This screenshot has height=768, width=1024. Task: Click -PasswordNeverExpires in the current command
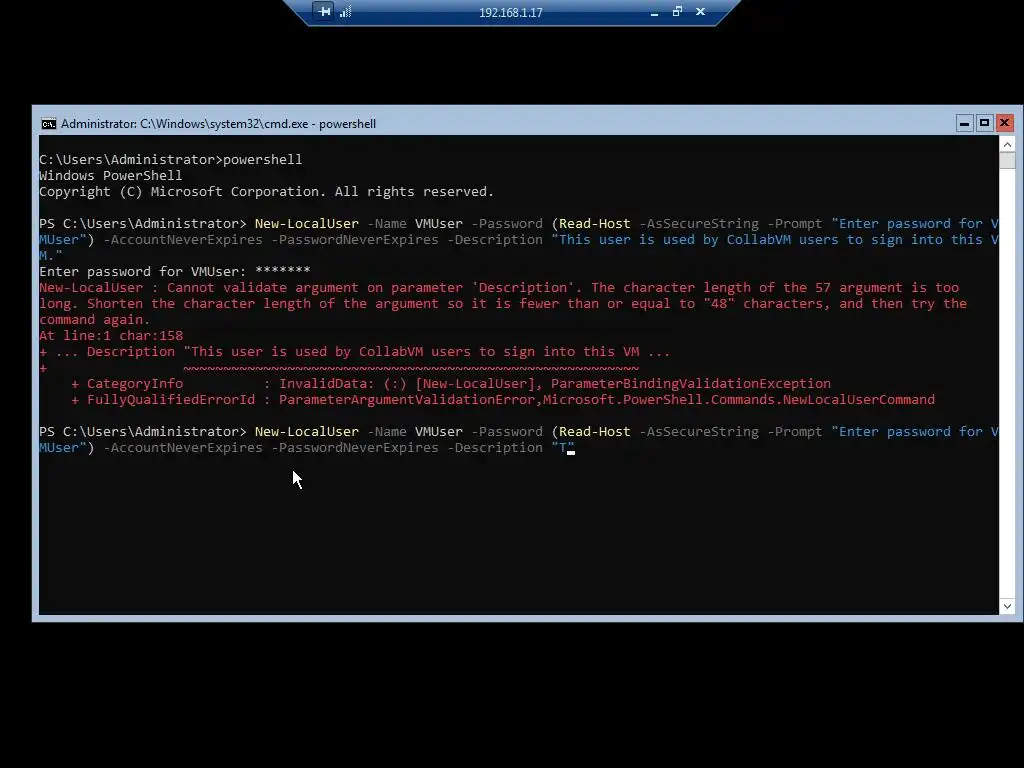tap(355, 448)
